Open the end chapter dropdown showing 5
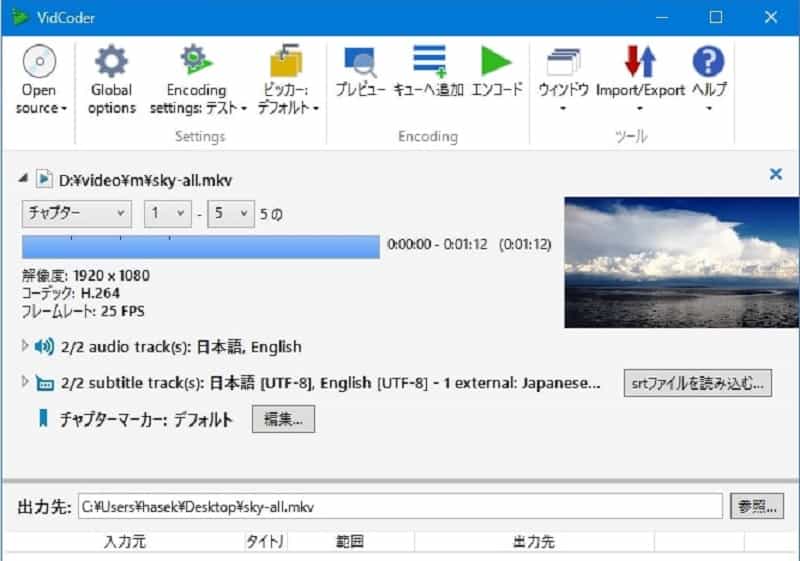Screen dimensions: 800x561 (231, 213)
